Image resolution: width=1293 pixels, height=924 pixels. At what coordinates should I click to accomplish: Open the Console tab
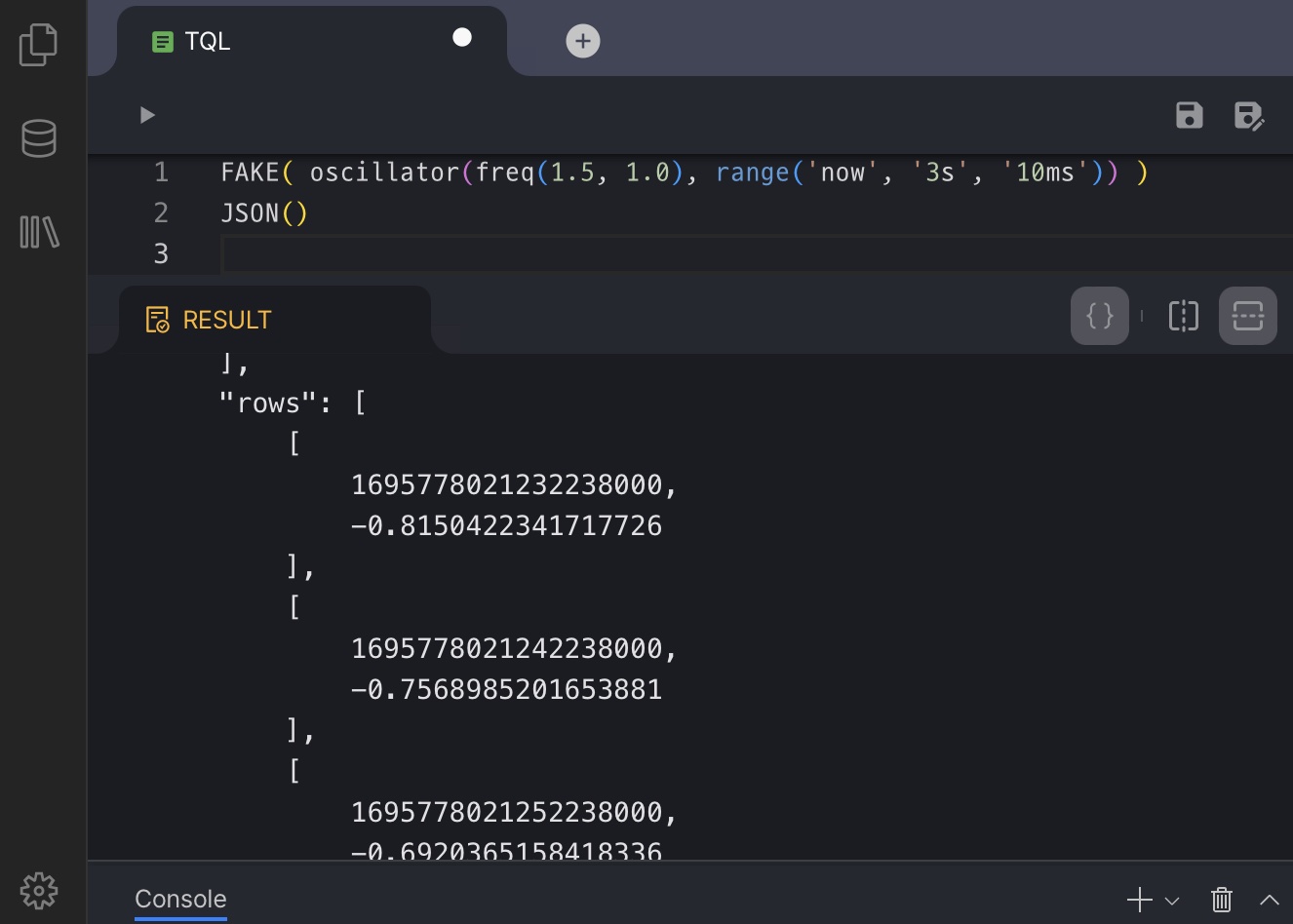180,899
